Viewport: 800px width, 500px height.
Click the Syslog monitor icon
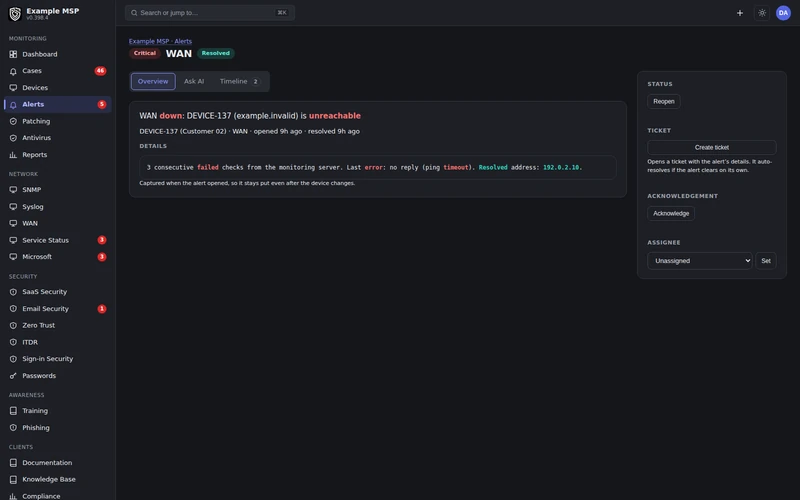13,207
